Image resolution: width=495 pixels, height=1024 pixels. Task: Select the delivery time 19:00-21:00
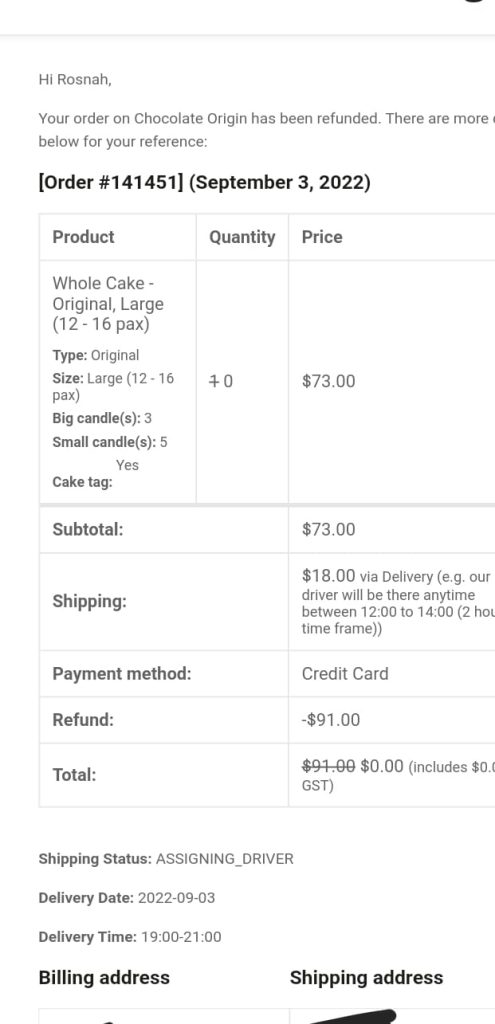coord(180,937)
